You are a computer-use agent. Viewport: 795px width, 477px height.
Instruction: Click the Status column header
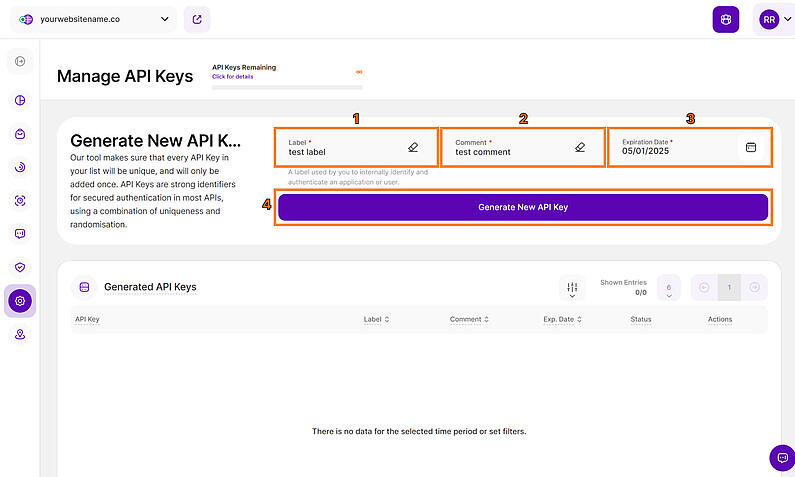click(x=640, y=319)
